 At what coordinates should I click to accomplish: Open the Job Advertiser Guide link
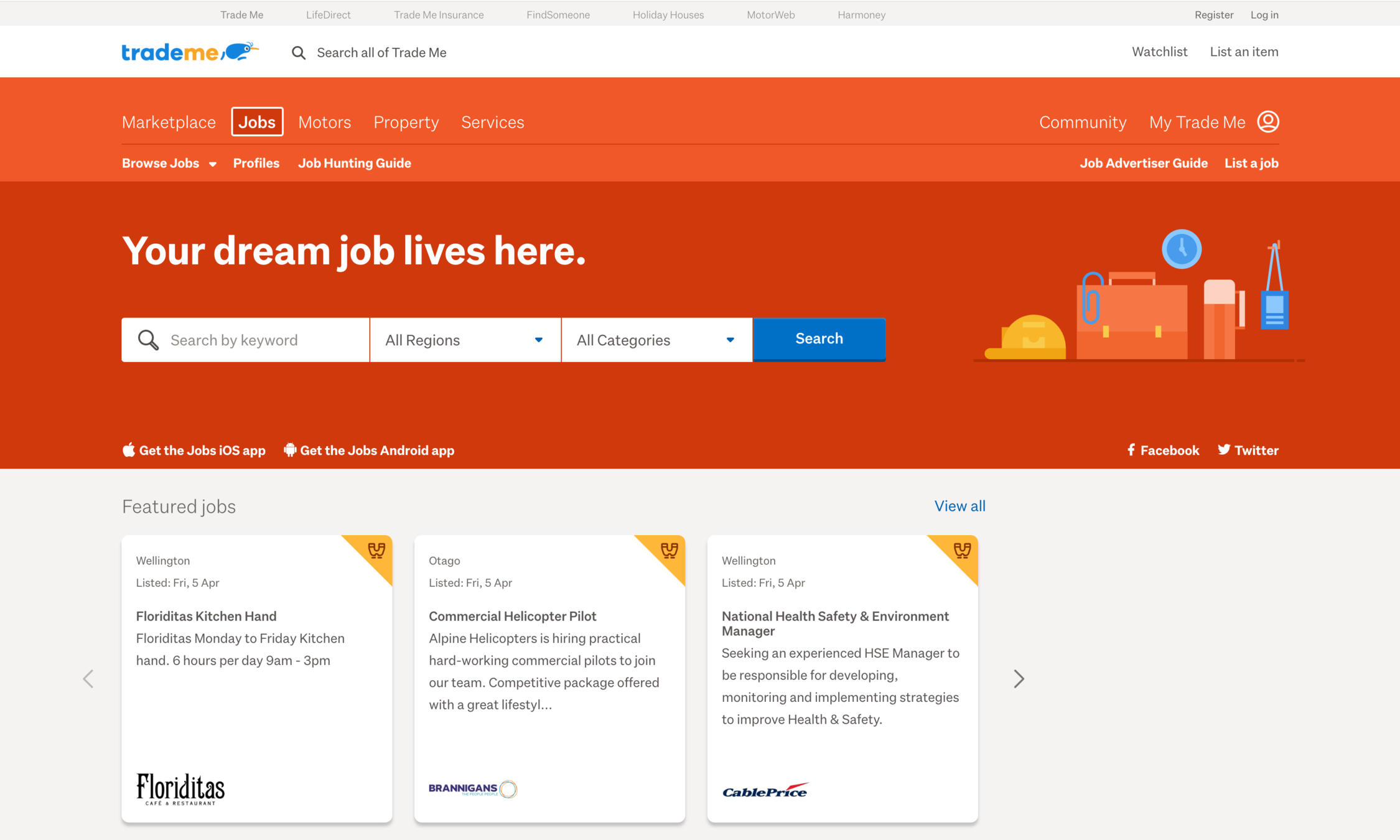[1144, 163]
